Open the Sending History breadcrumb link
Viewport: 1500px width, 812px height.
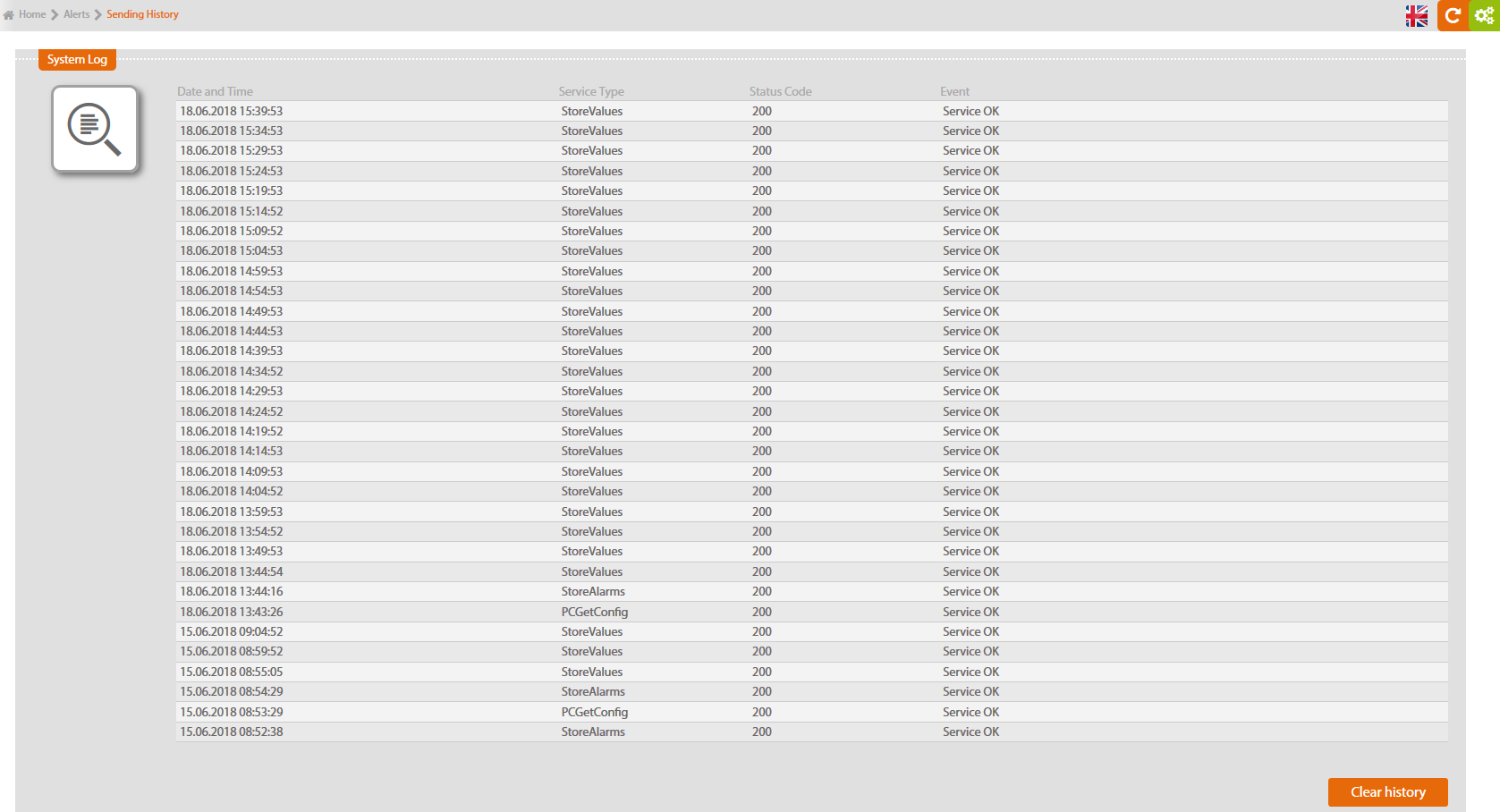coord(142,14)
